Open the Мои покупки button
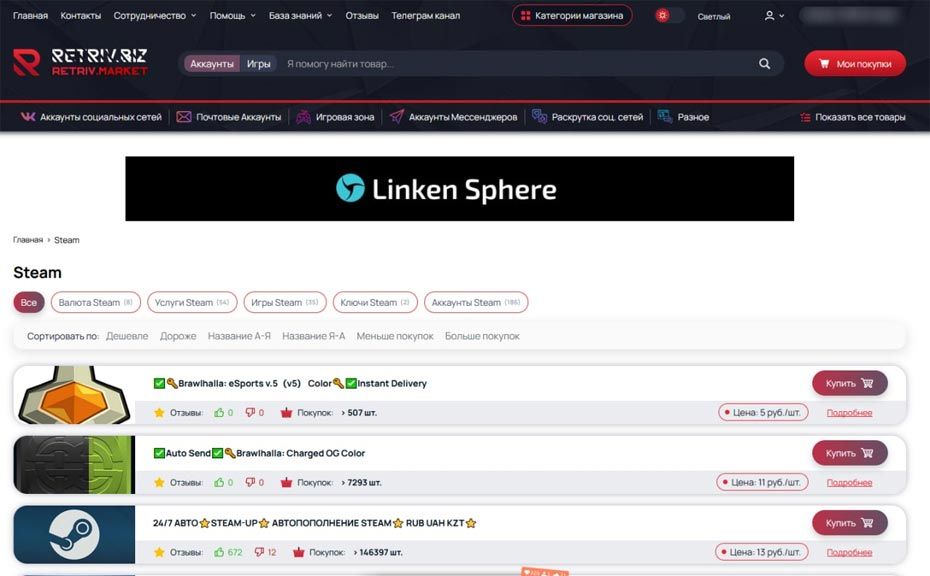The height and width of the screenshot is (576, 930). pyautogui.click(x=855, y=63)
